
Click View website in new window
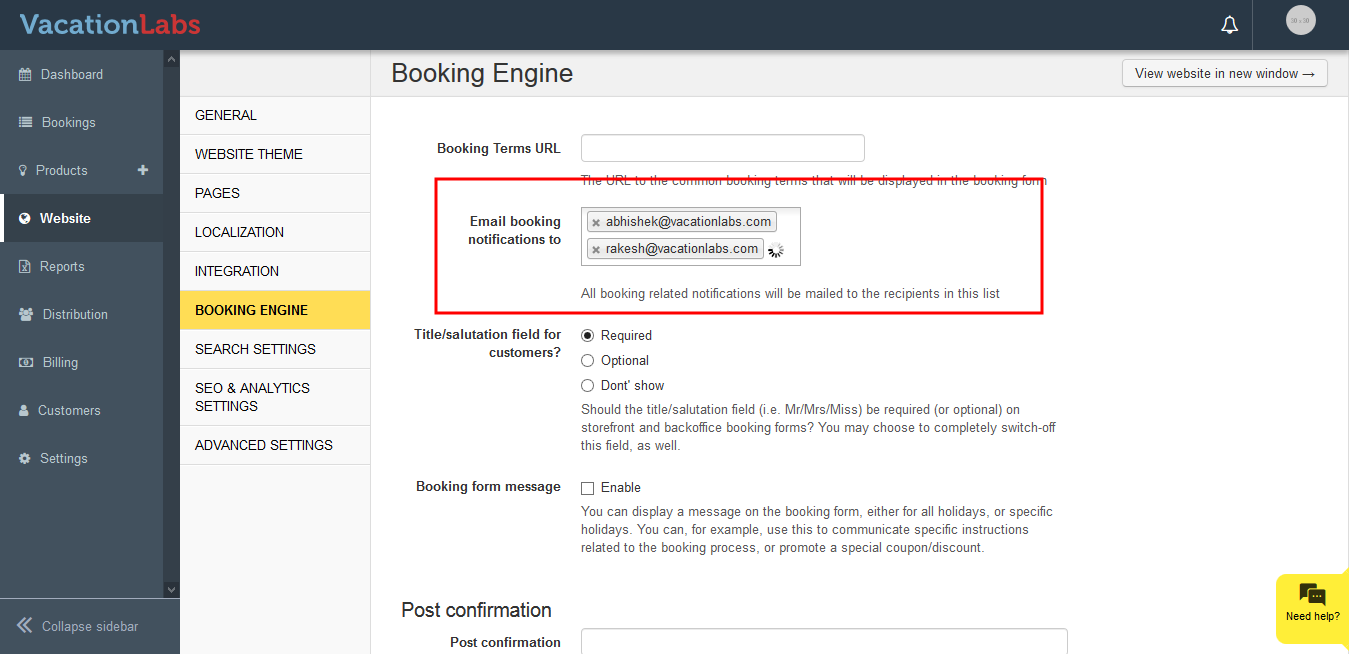1224,72
